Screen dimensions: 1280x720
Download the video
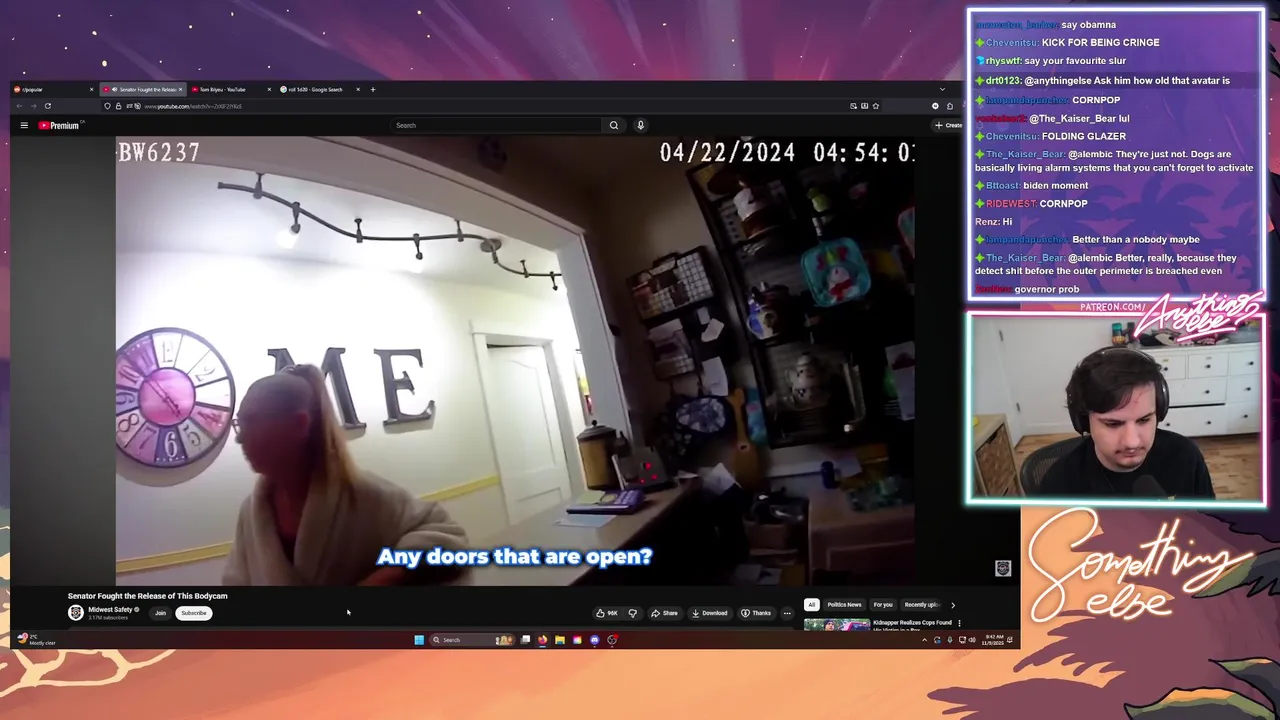(709, 613)
